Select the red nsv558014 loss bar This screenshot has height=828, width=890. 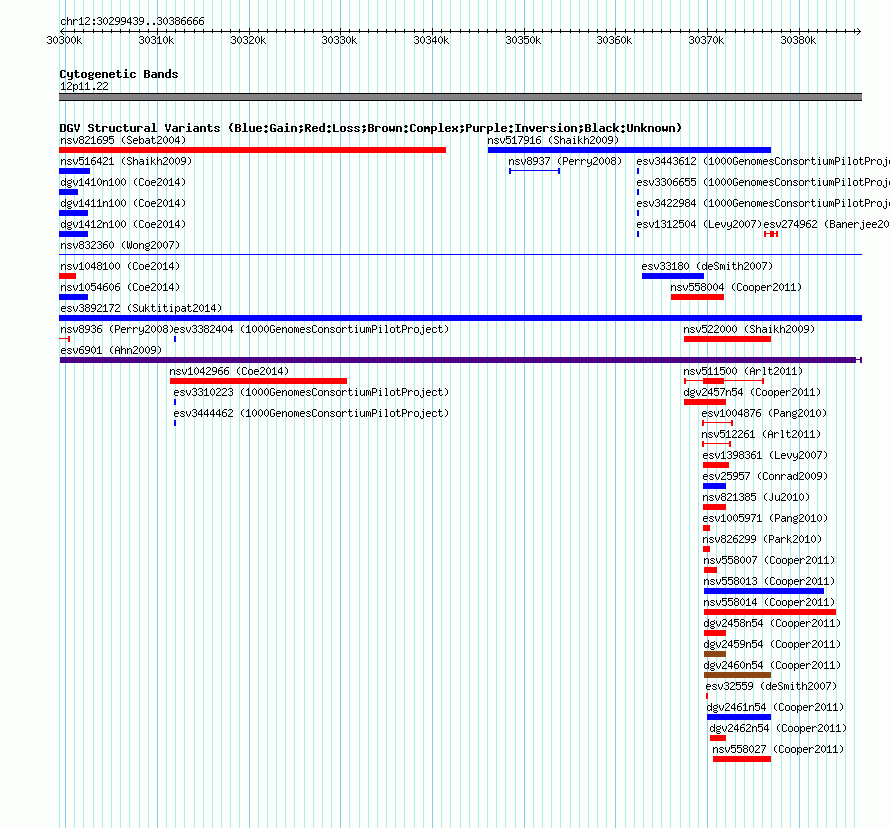click(770, 612)
